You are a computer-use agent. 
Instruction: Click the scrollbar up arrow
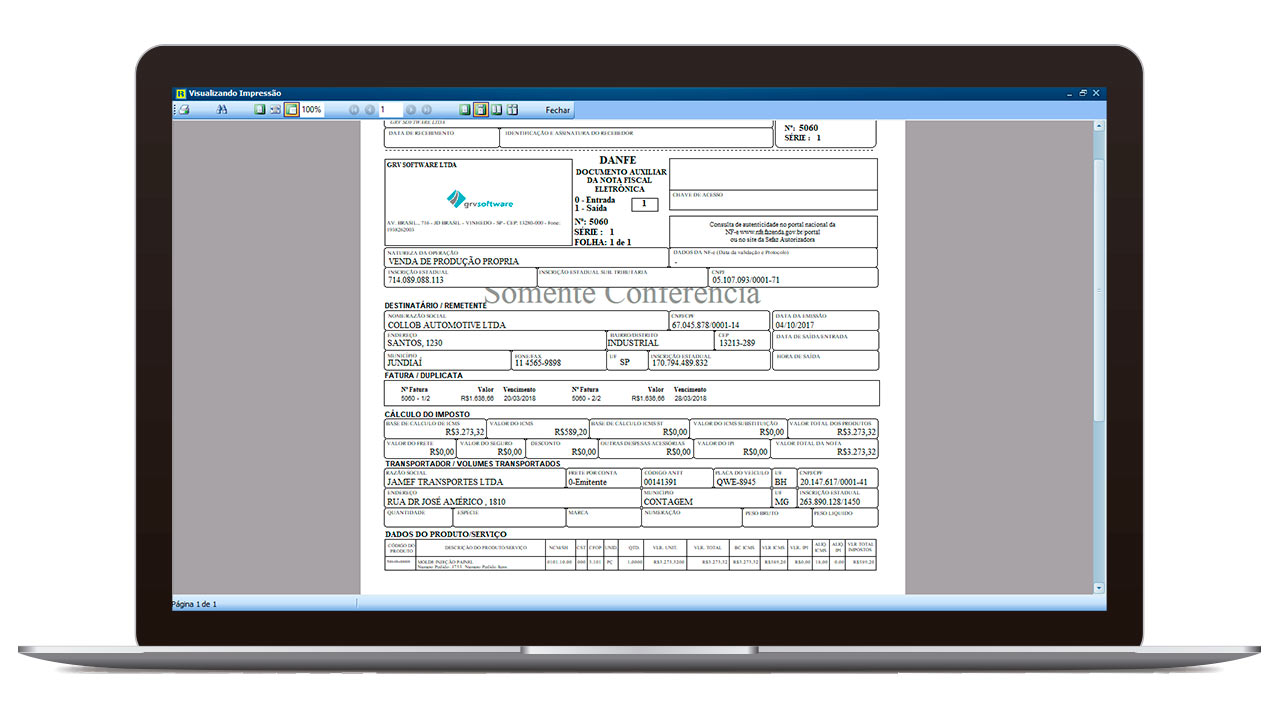click(1099, 127)
